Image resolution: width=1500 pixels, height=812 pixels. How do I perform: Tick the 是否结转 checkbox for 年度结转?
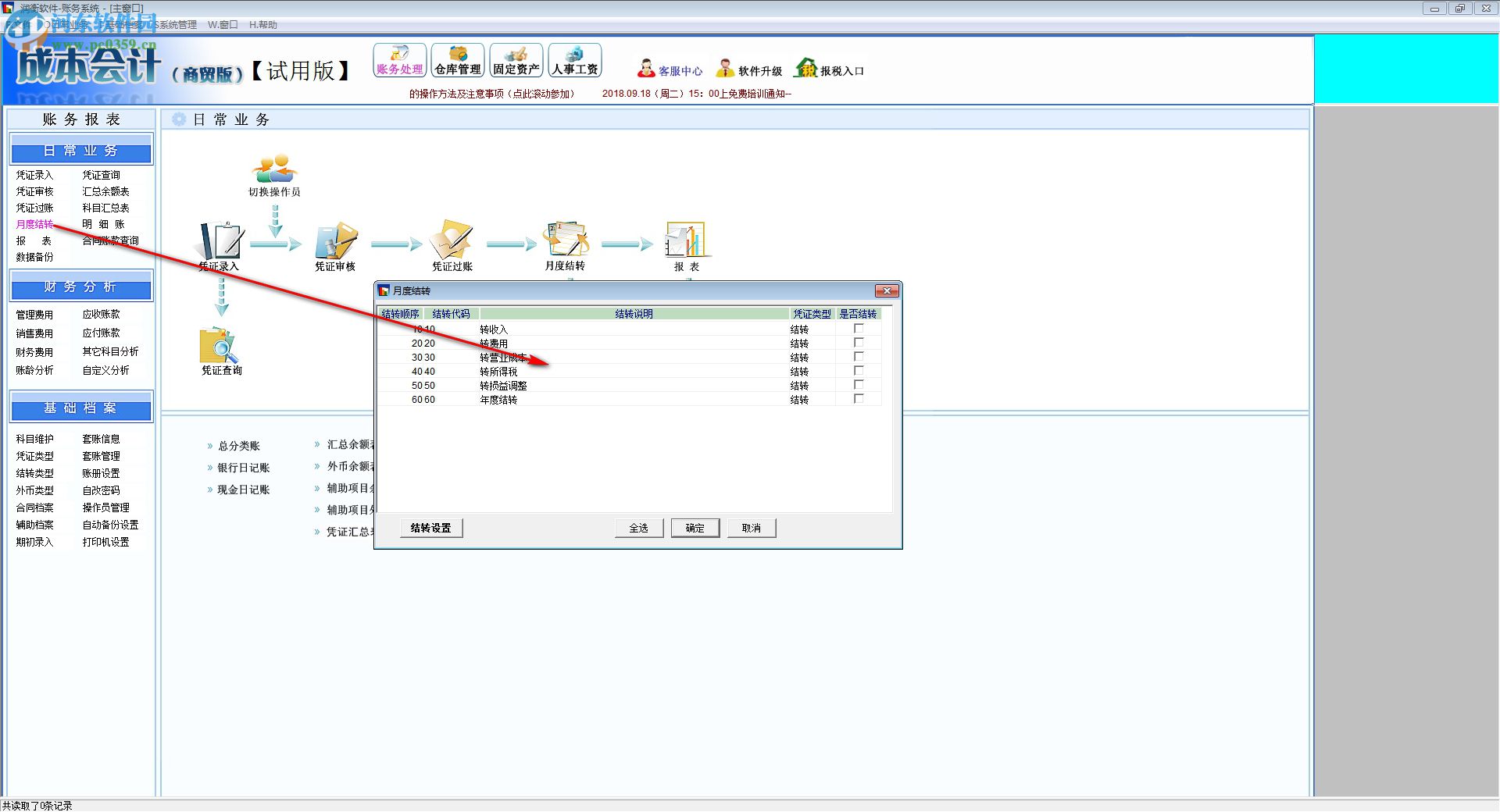coord(859,399)
